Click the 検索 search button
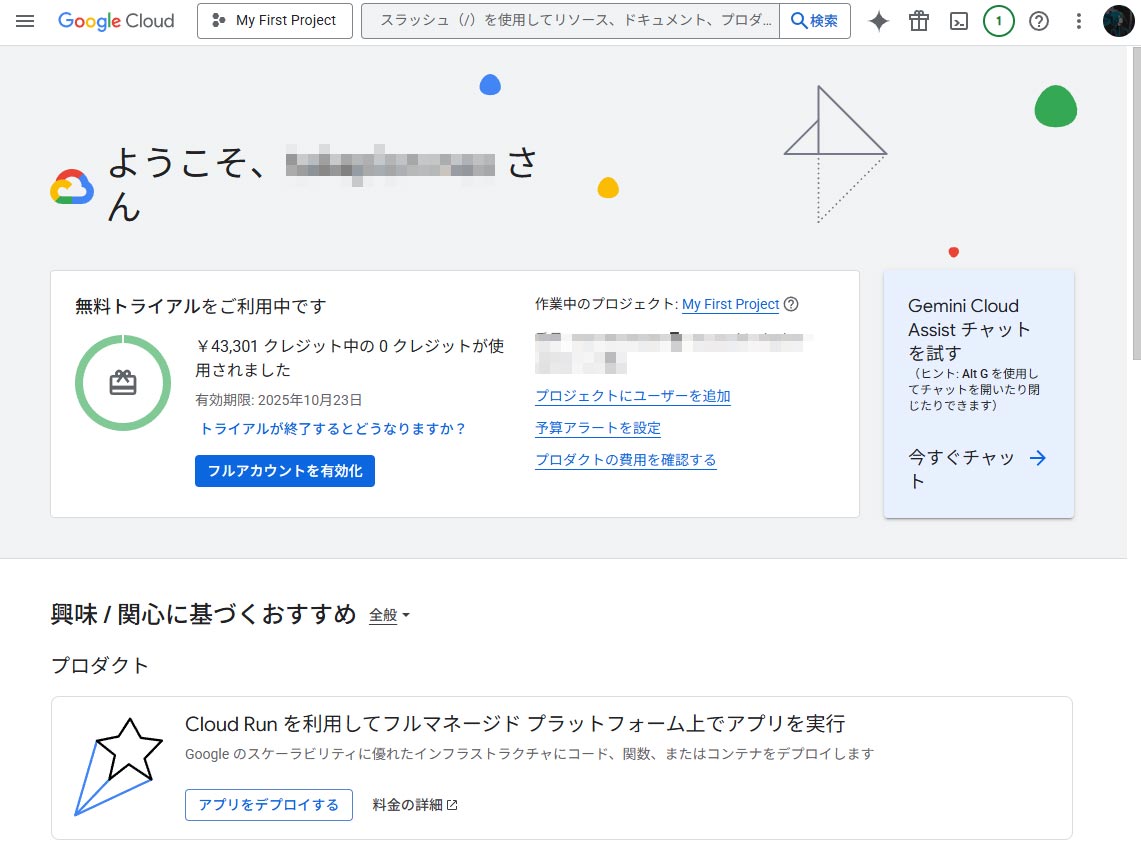The image size is (1141, 848). tap(815, 21)
